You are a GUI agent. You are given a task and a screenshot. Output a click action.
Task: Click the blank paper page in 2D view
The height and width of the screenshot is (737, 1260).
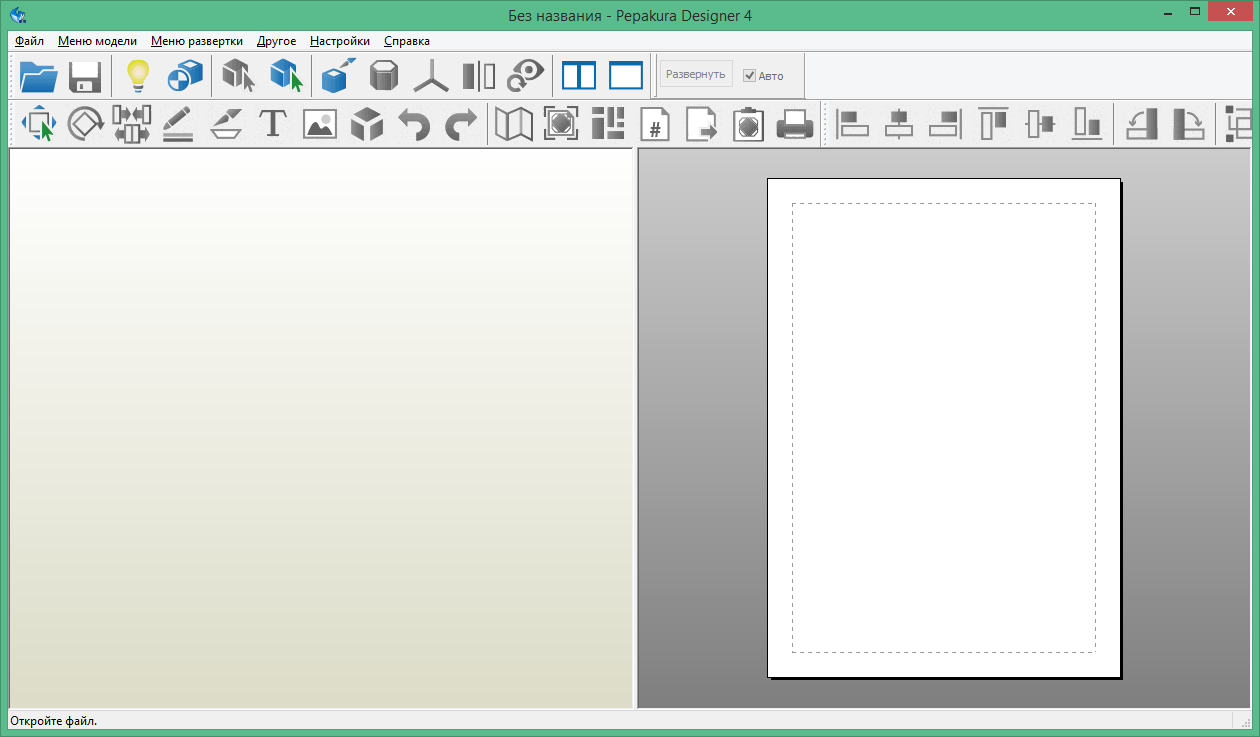[x=943, y=427]
